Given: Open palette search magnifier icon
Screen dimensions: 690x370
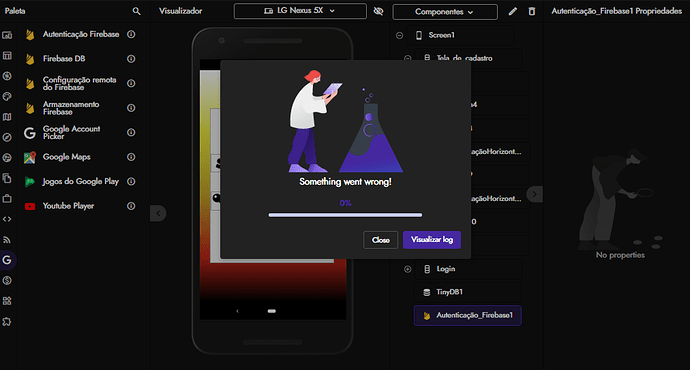Looking at the screenshot, I should [136, 11].
